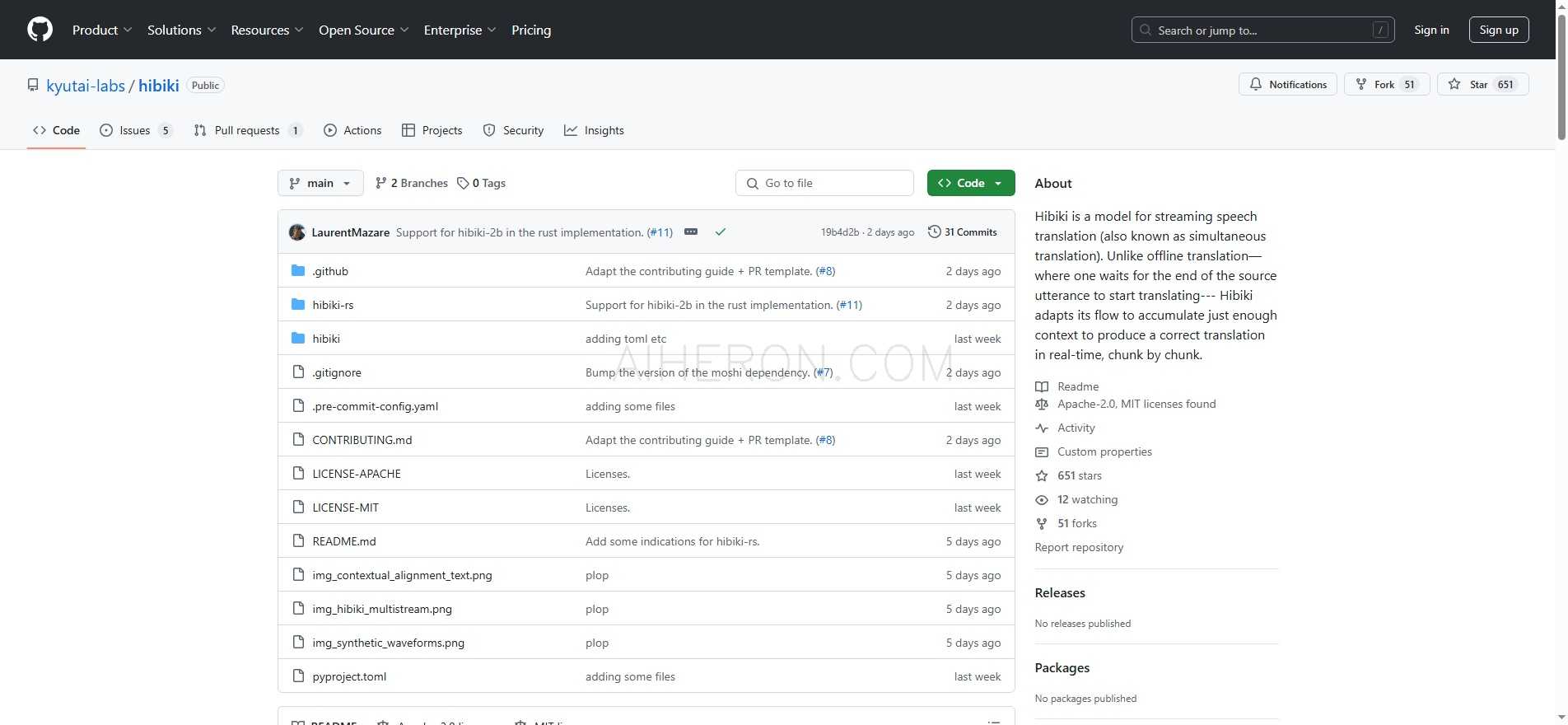Click the Custom properties icon
The width and height of the screenshot is (1568, 725).
coord(1042,451)
